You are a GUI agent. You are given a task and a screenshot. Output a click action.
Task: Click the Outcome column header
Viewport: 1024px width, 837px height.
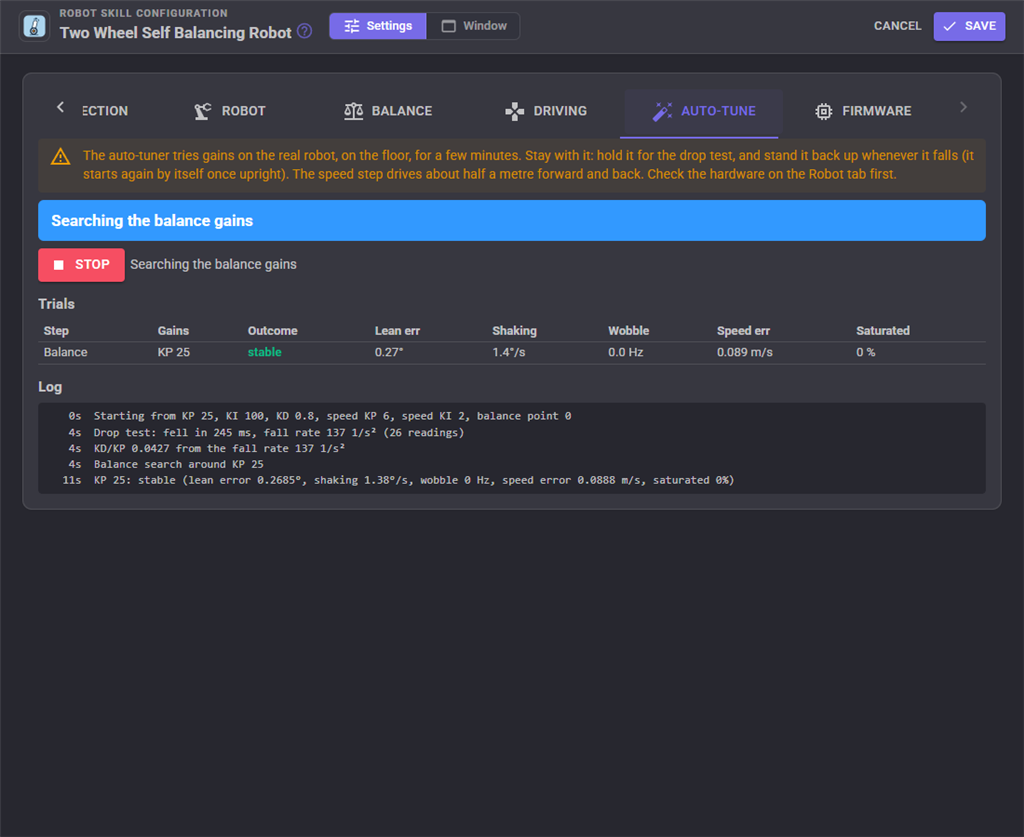(272, 331)
